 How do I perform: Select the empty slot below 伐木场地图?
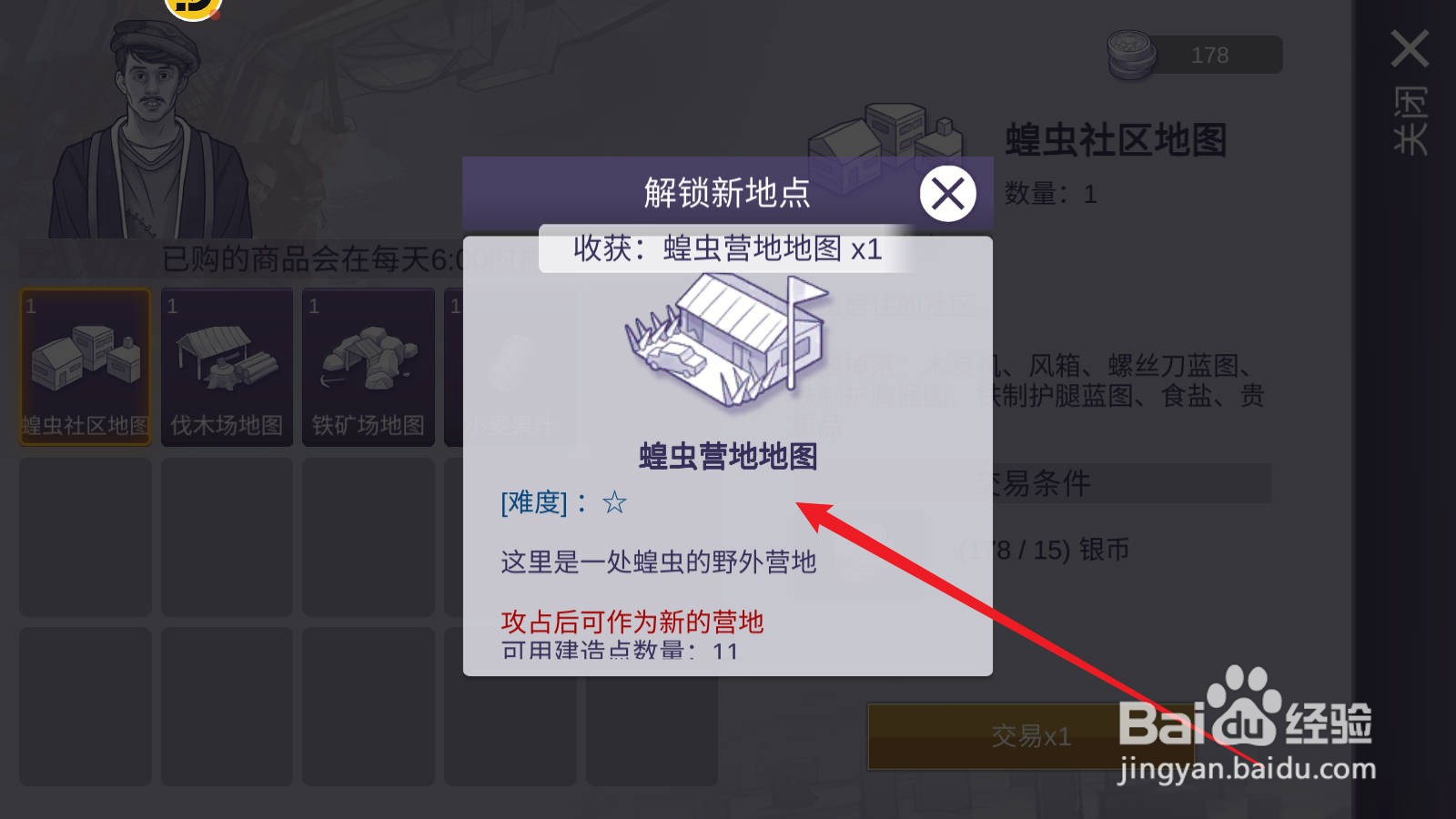(227, 537)
